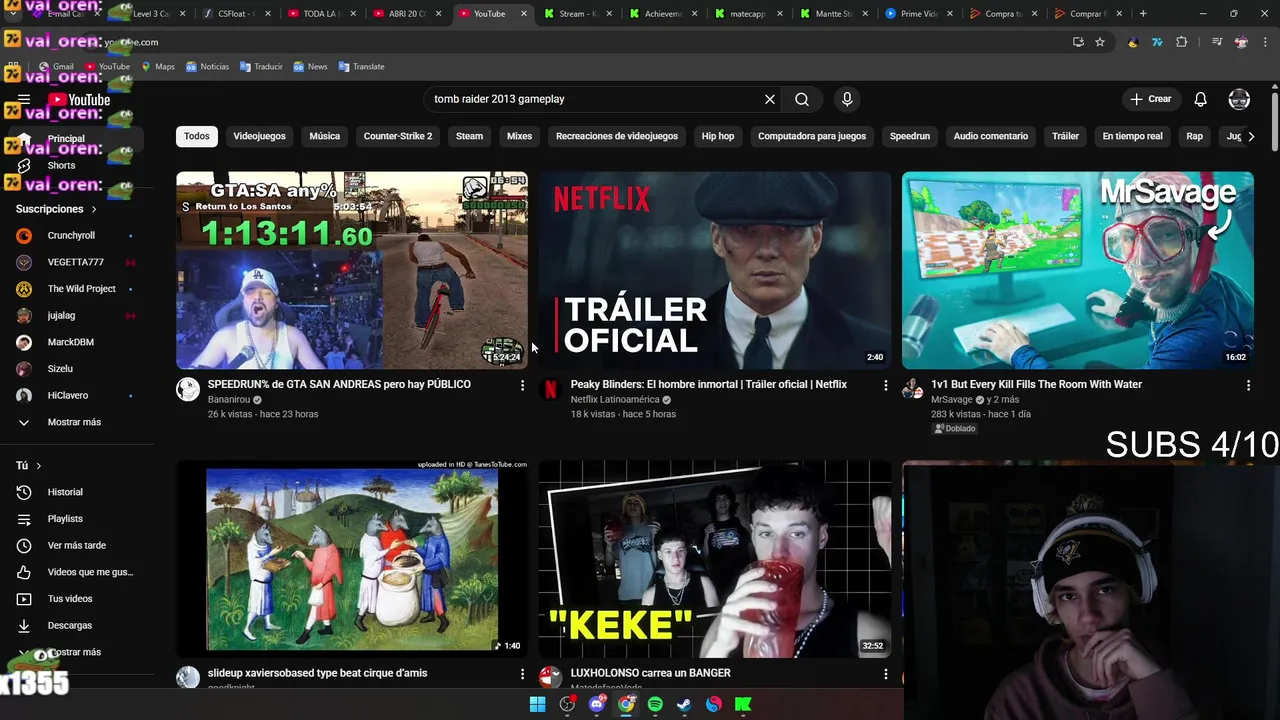This screenshot has height=720, width=1280.
Task: Expand the Tú section chevron
Action: click(39, 466)
